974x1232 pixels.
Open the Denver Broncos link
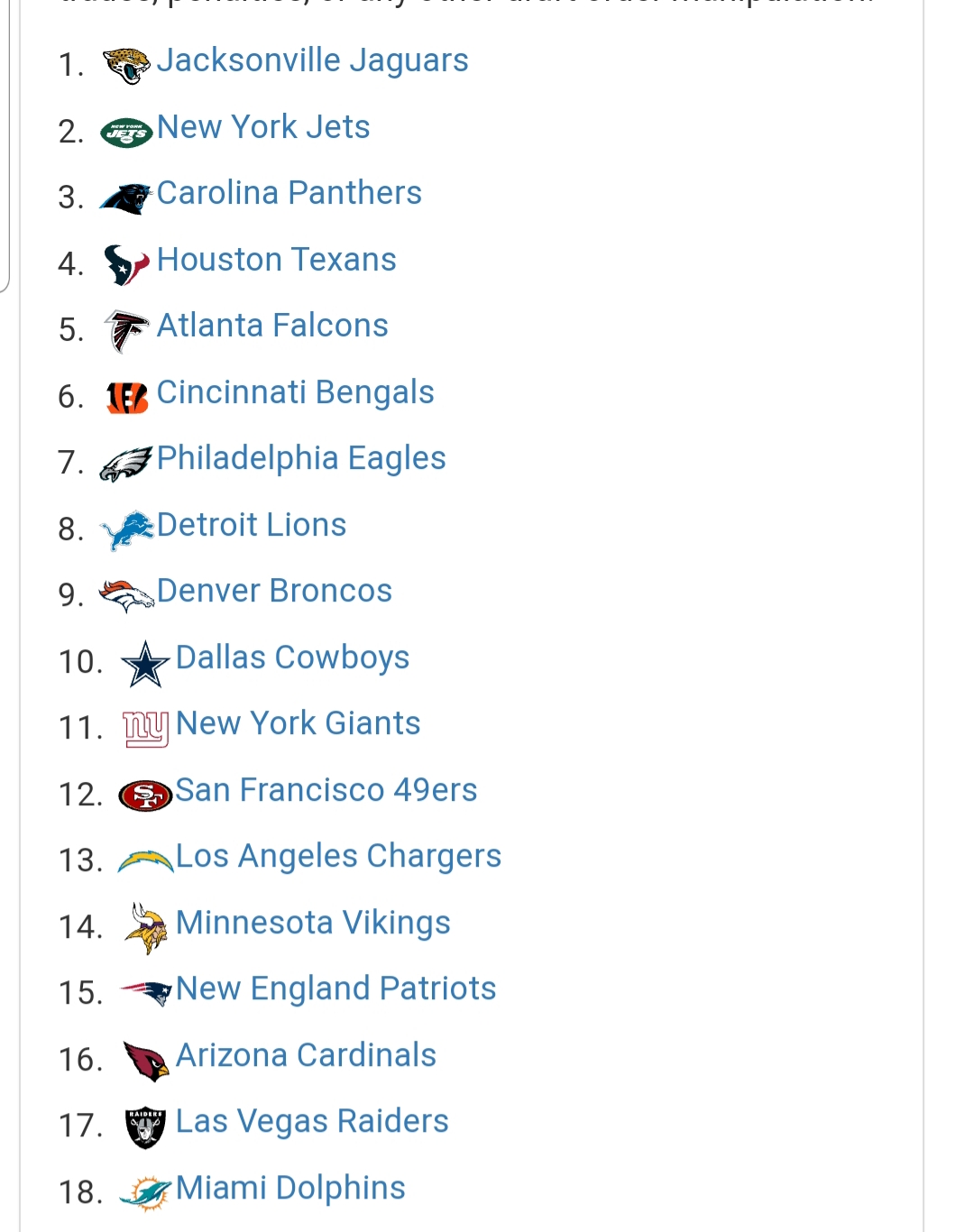(x=274, y=591)
